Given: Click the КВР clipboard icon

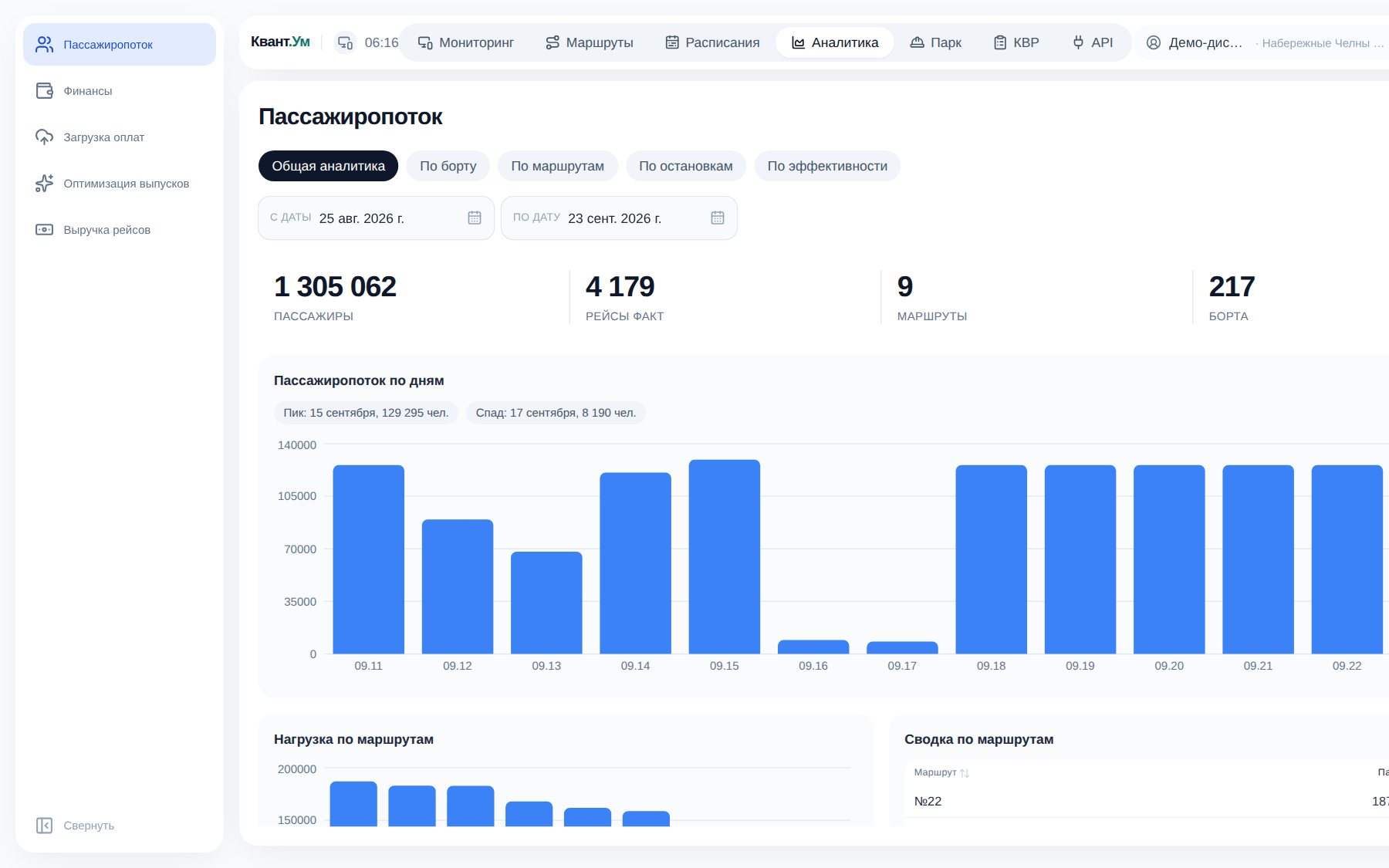Looking at the screenshot, I should click(x=1000, y=42).
